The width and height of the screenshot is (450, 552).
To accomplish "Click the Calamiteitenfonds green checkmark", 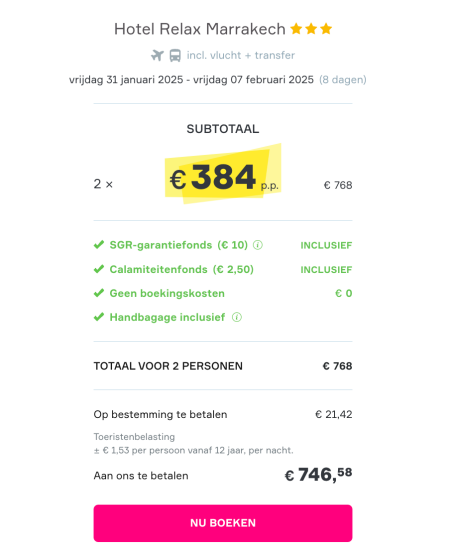I will (99, 269).
